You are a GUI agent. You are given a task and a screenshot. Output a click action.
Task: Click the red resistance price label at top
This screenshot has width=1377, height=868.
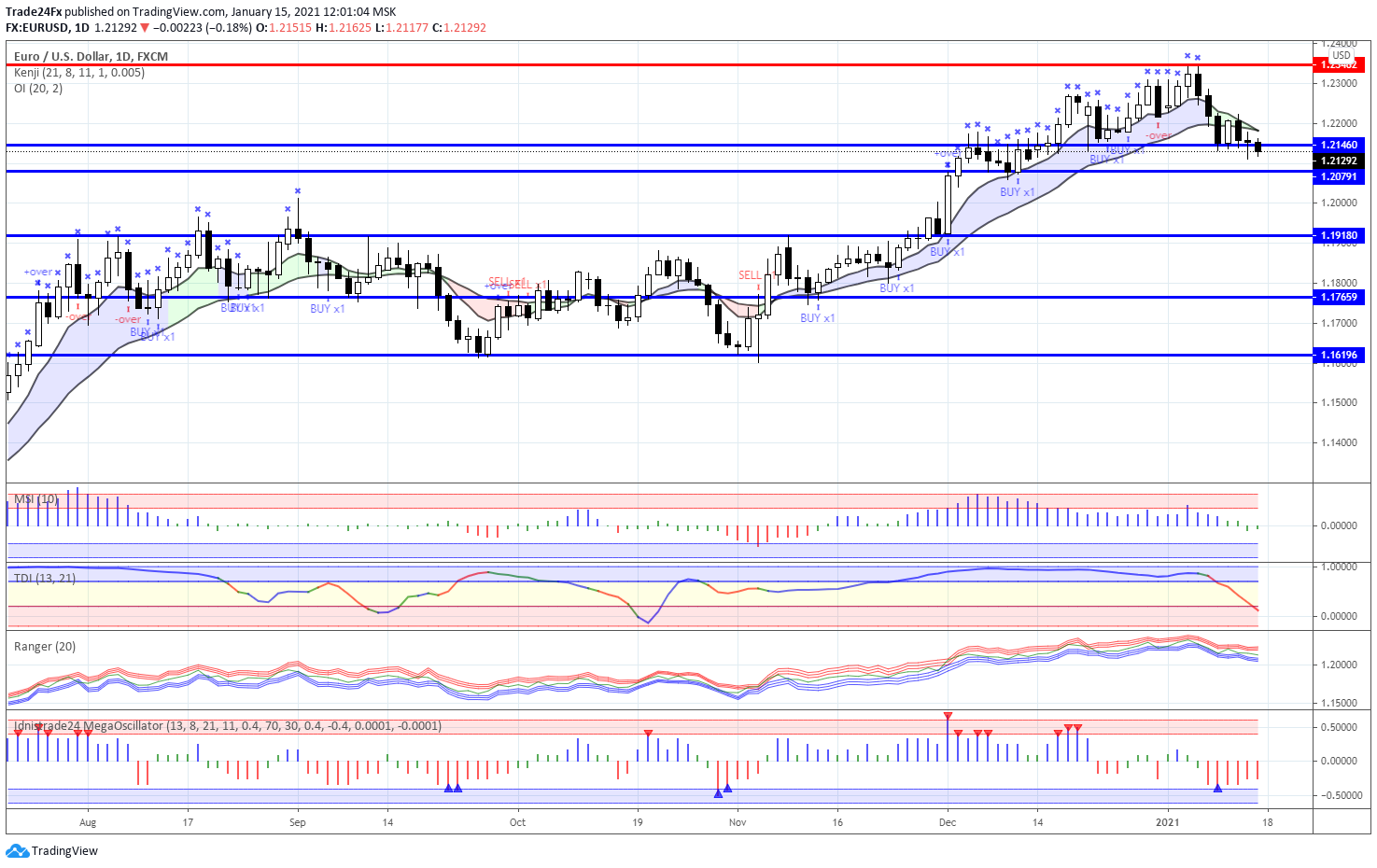[x=1339, y=65]
